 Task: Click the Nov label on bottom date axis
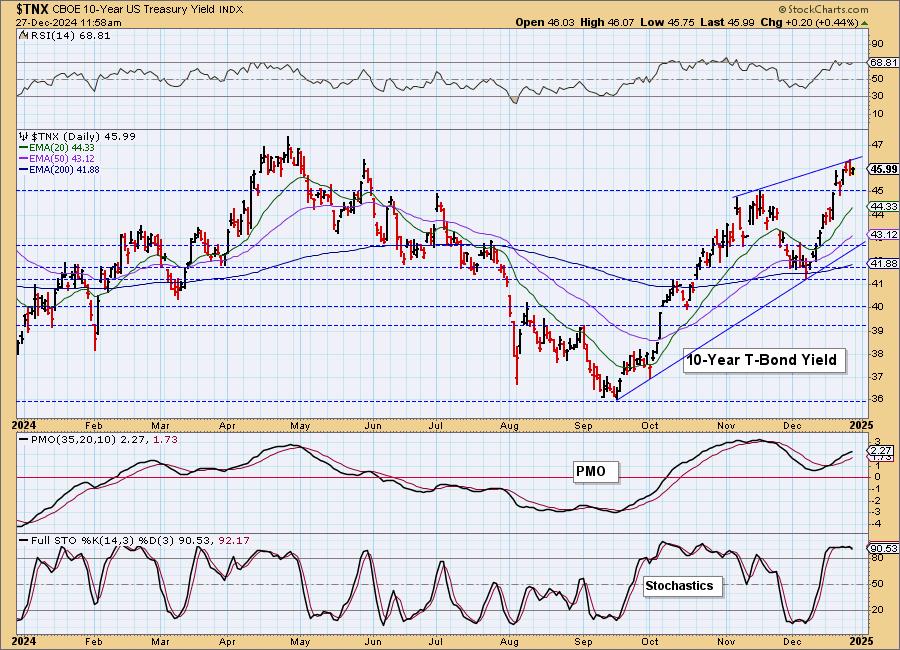(x=726, y=641)
